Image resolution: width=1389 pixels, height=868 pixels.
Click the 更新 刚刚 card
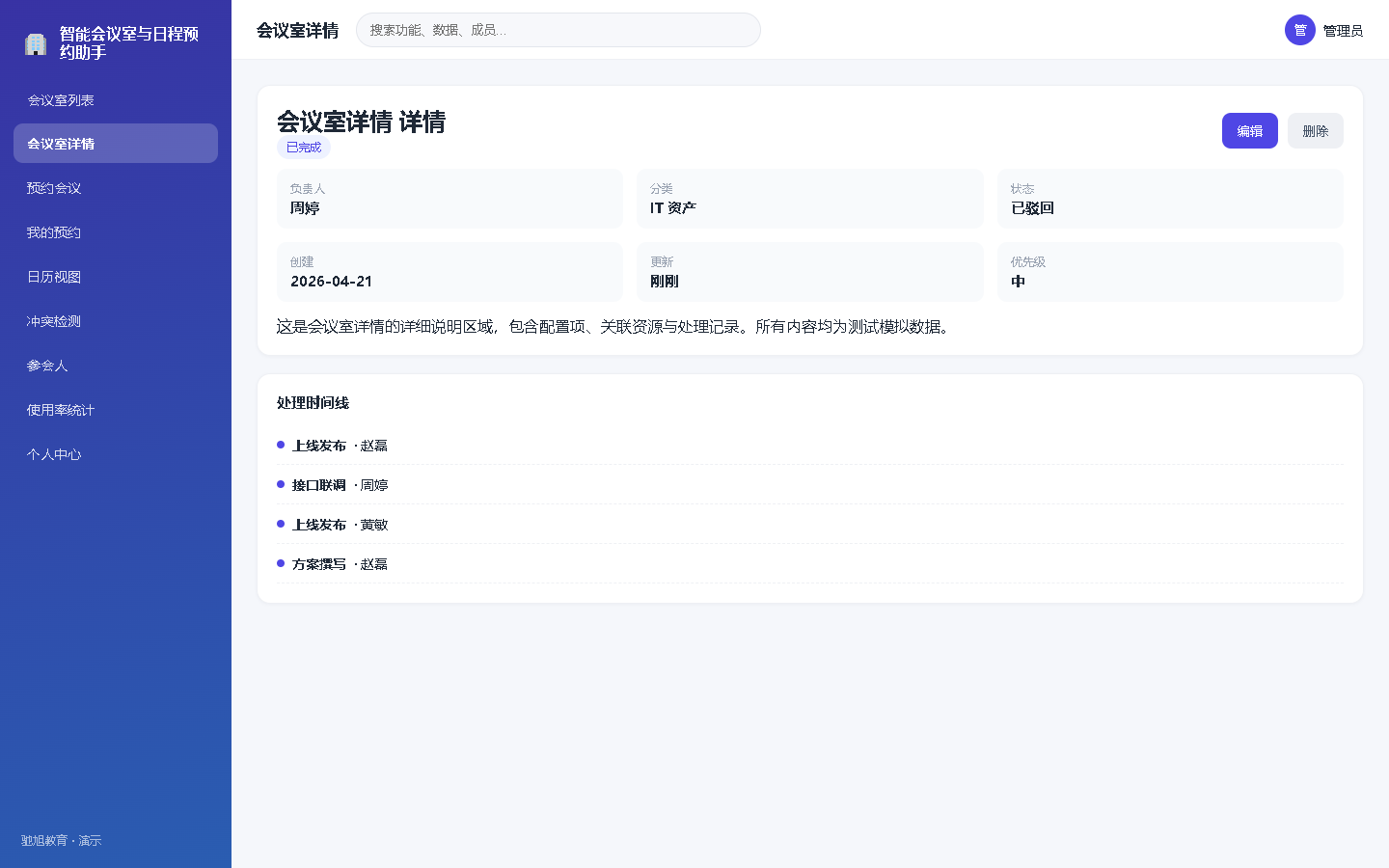point(810,272)
